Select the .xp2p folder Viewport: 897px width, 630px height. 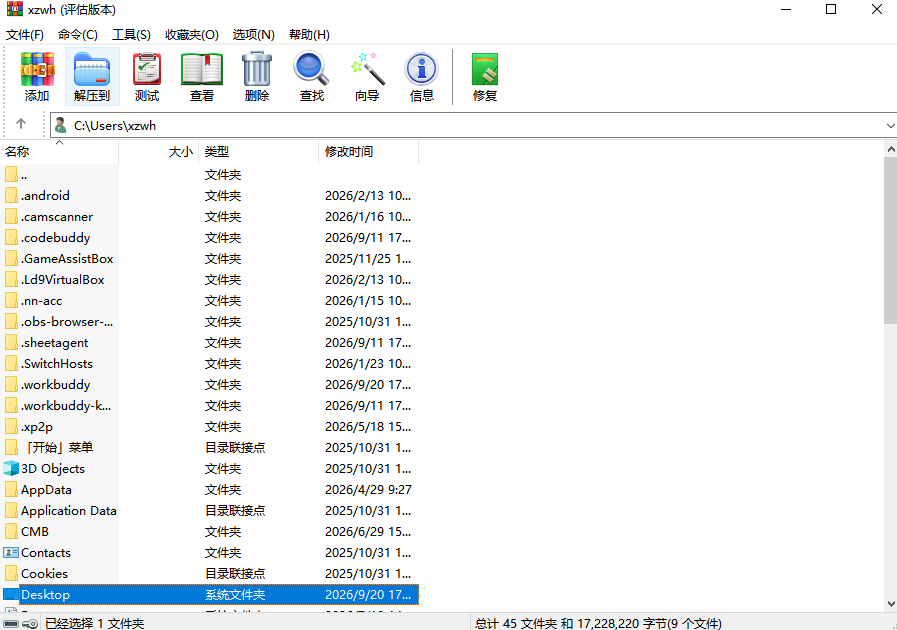click(x=209, y=426)
